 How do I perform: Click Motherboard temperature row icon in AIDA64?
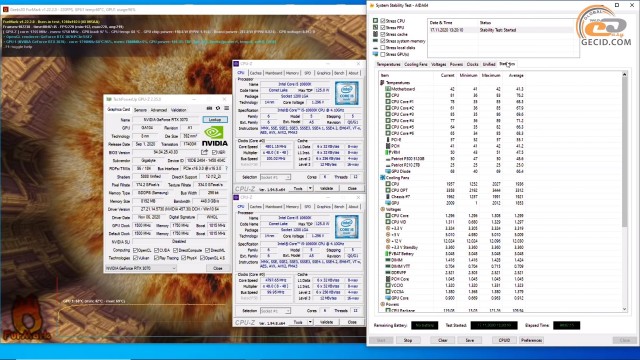pyautogui.click(x=389, y=89)
